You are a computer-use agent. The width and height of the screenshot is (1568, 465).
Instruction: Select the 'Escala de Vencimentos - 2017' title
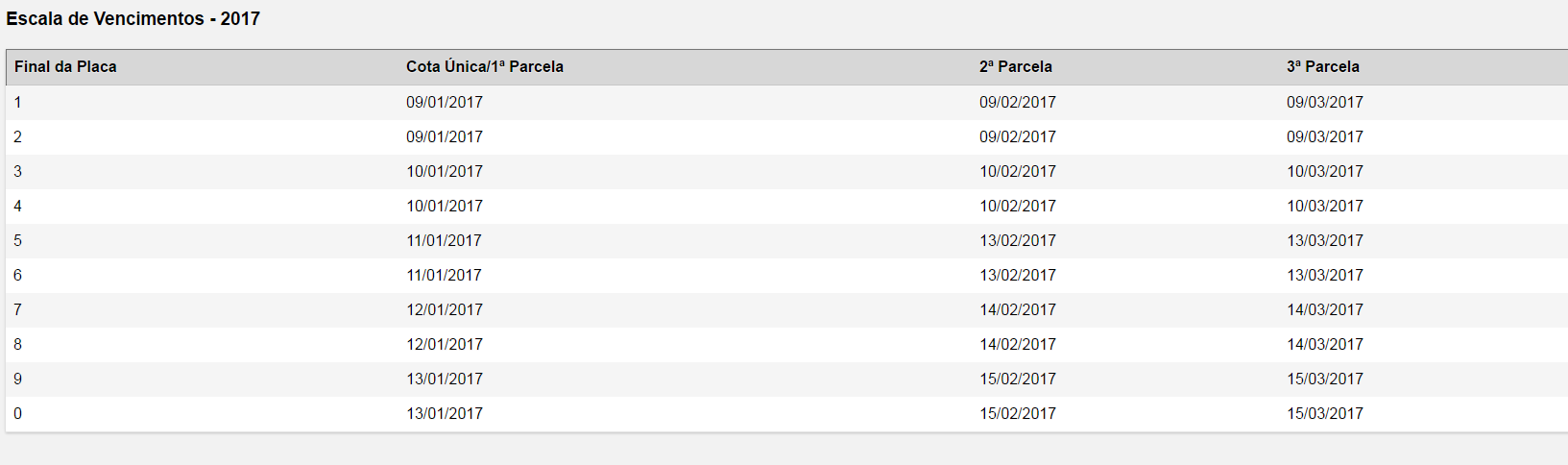tap(133, 18)
